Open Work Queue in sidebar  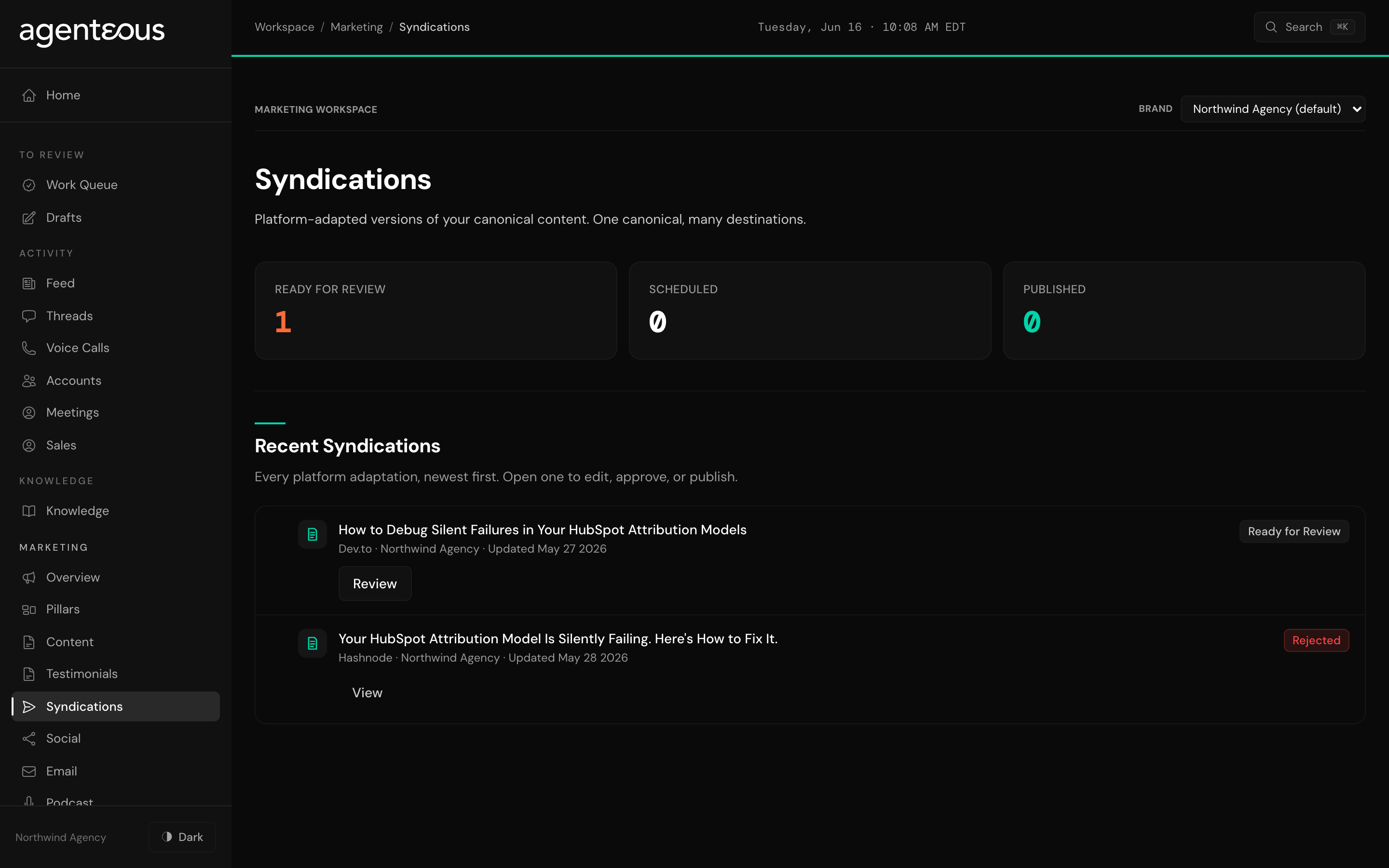click(115, 185)
